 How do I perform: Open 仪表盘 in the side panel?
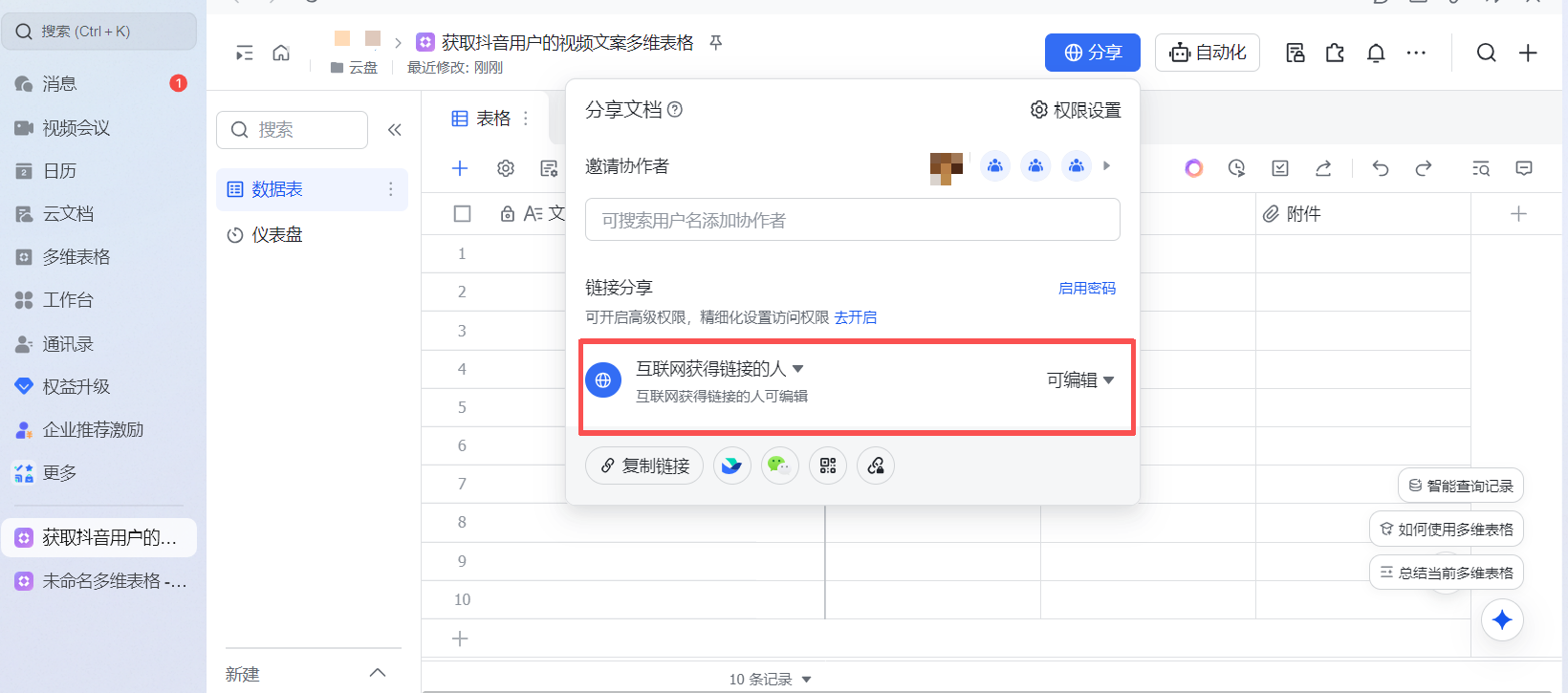coord(276,235)
